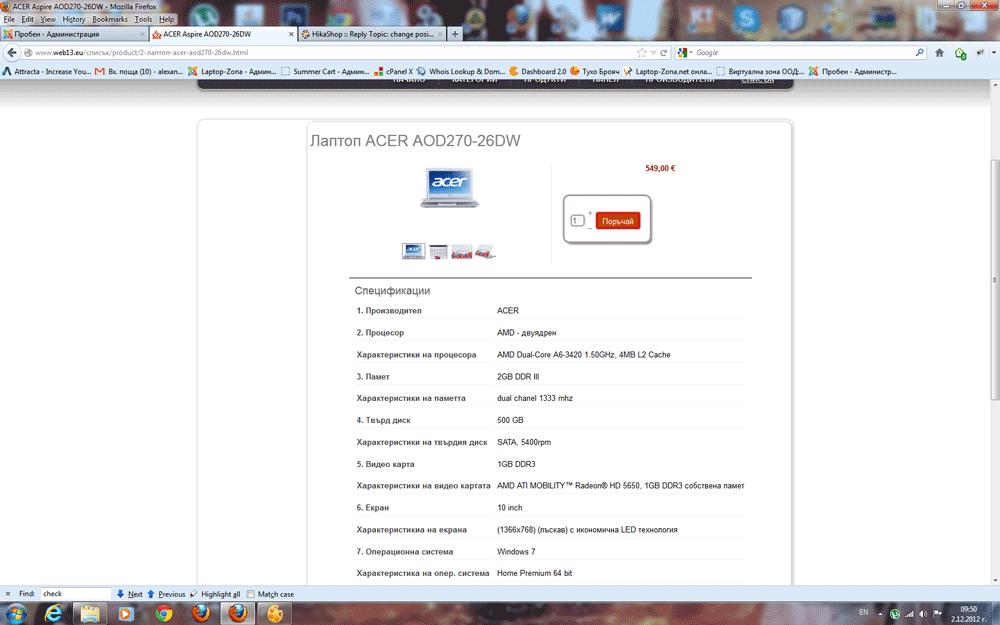Screen dimensions: 1000x625
Task: Open the green add-on icon next to home
Action: [960, 54]
